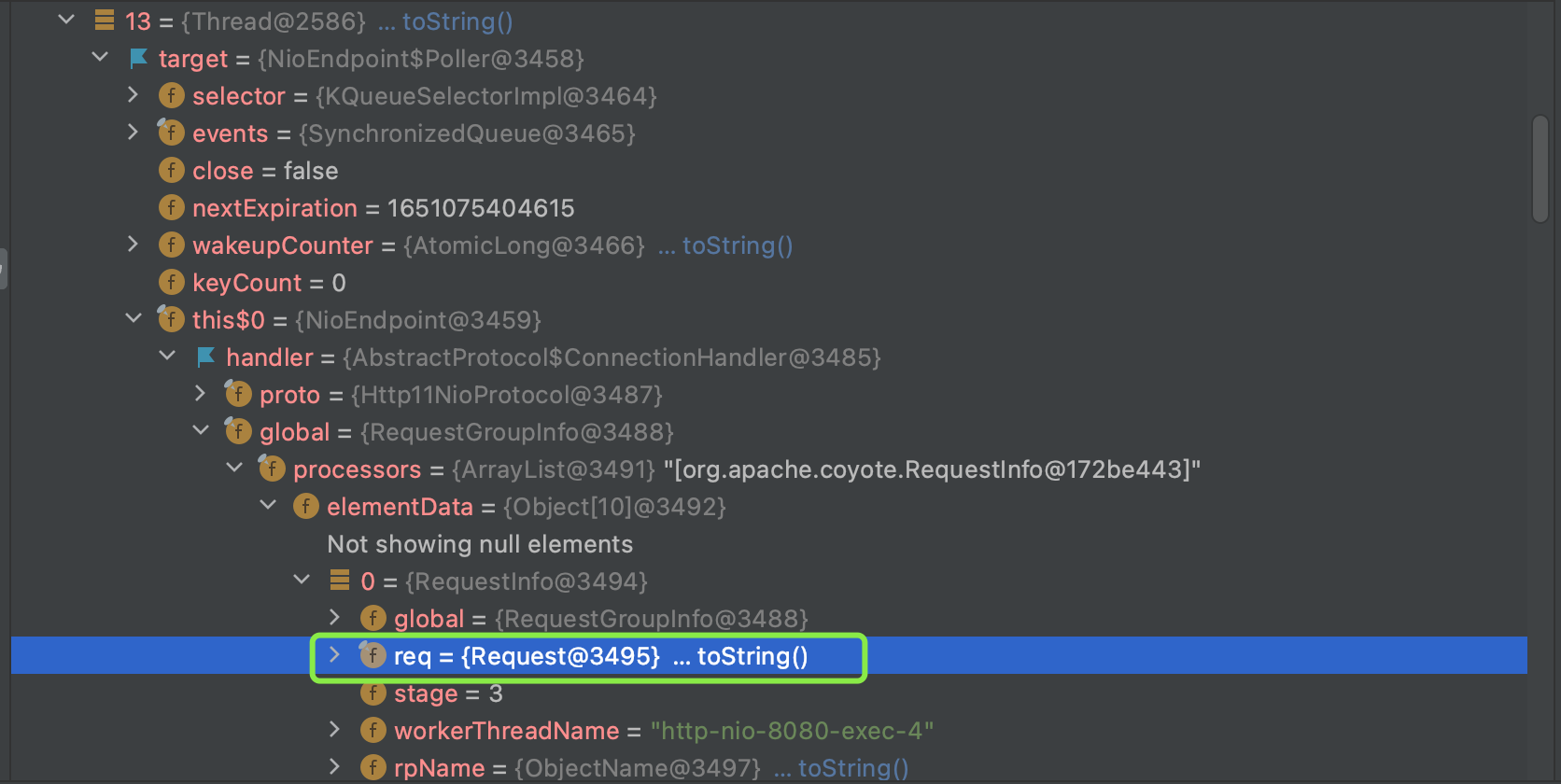1561x784 pixels.
Task: Click the field icon beside processors
Action: coord(272,468)
